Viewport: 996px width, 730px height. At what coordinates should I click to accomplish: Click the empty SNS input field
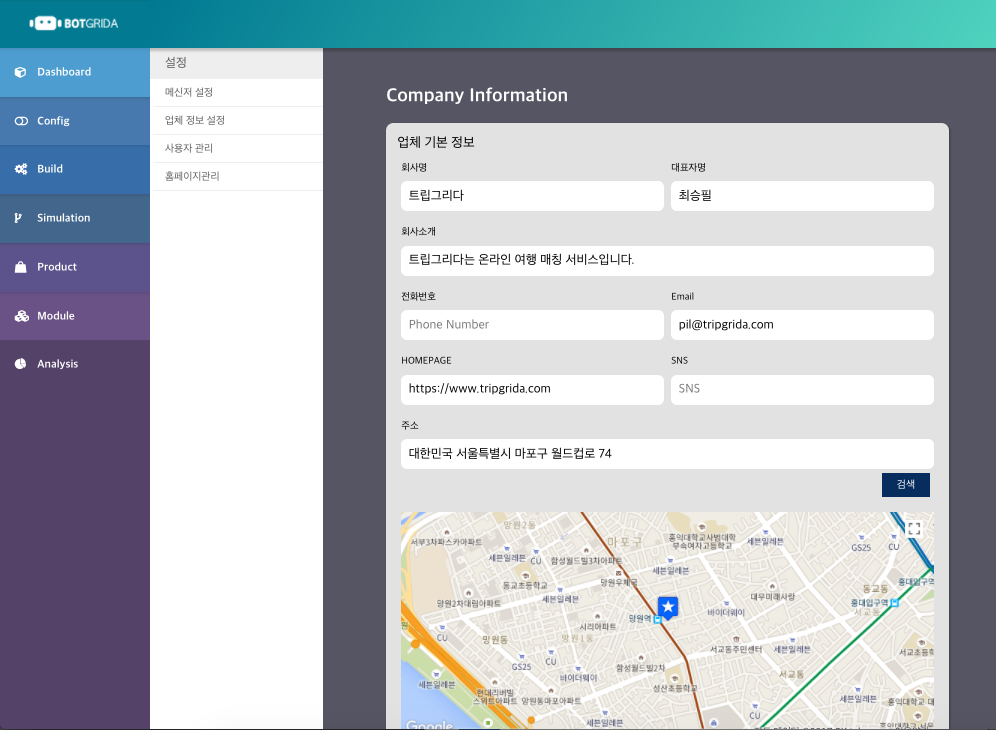click(802, 389)
